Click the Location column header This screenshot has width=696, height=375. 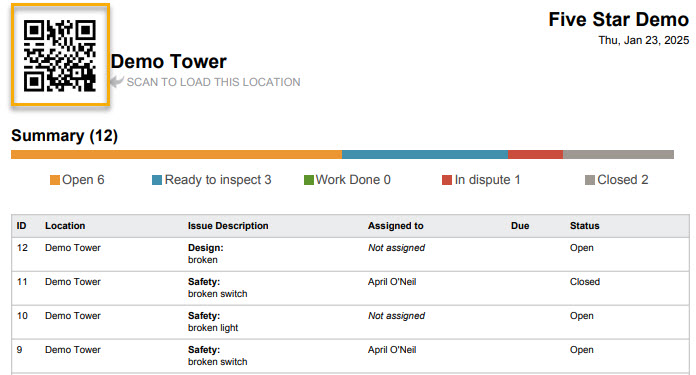click(65, 225)
